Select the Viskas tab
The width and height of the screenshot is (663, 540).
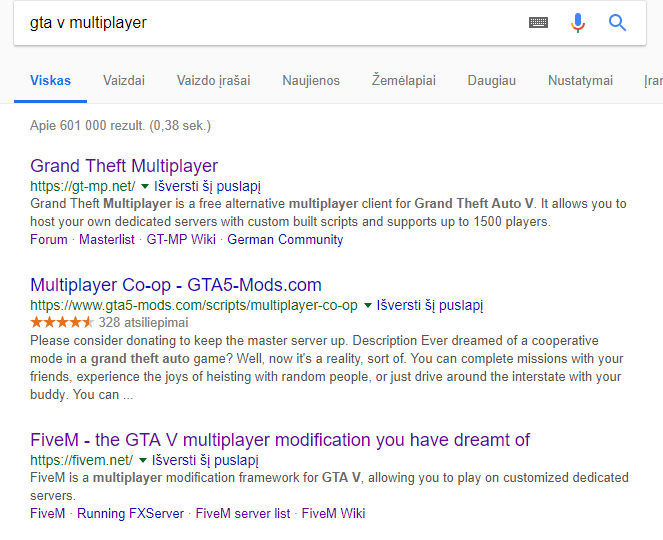click(50, 80)
